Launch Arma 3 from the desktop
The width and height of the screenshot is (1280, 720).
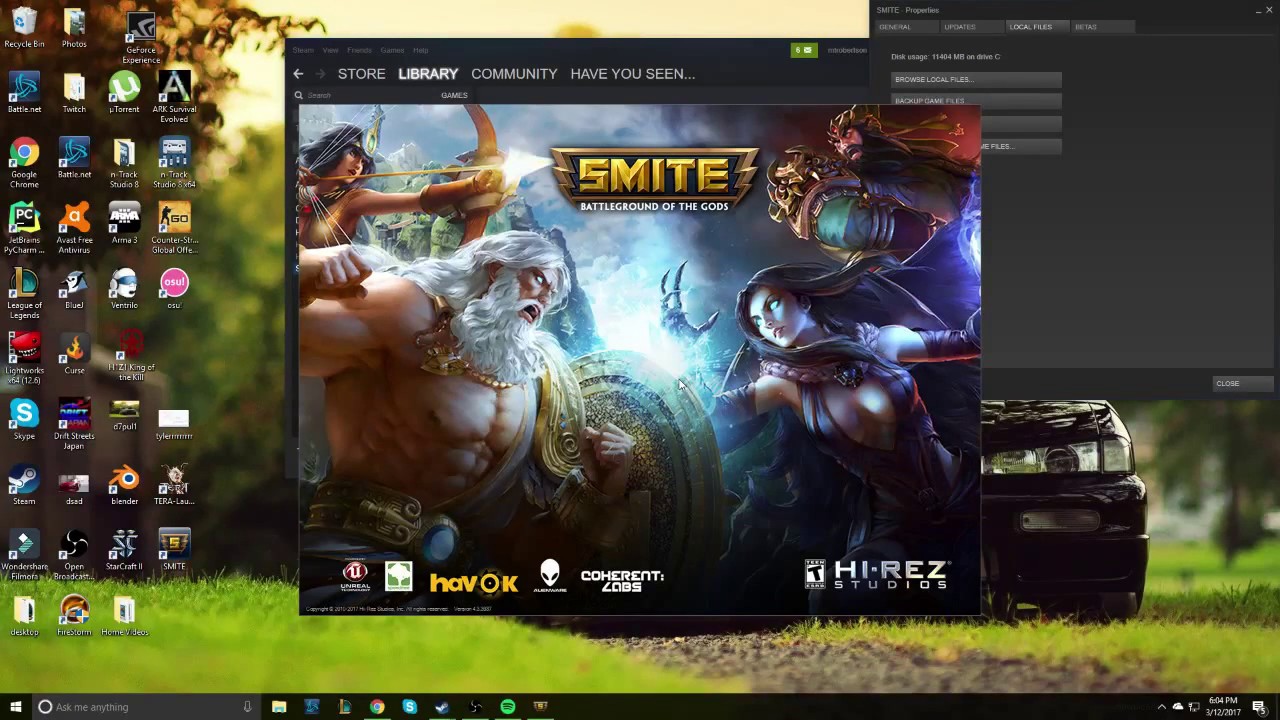(x=124, y=224)
